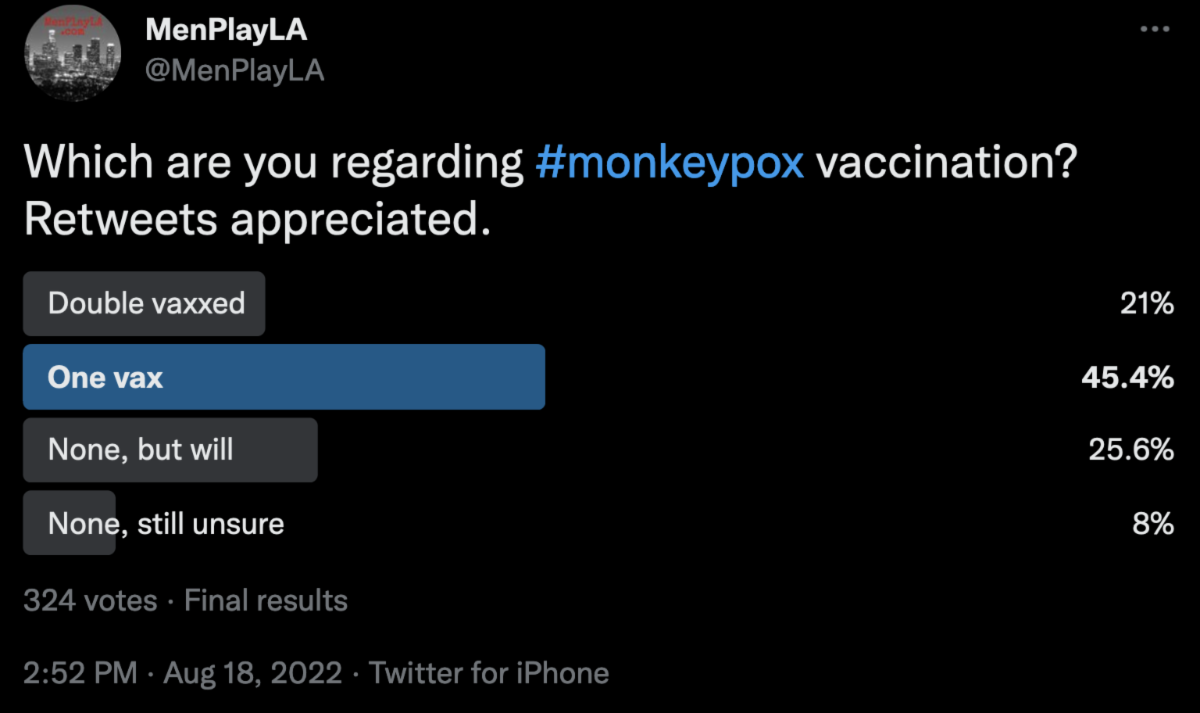Click the @MenPlayLA handle
Viewport: 1200px width, 713px height.
[235, 72]
